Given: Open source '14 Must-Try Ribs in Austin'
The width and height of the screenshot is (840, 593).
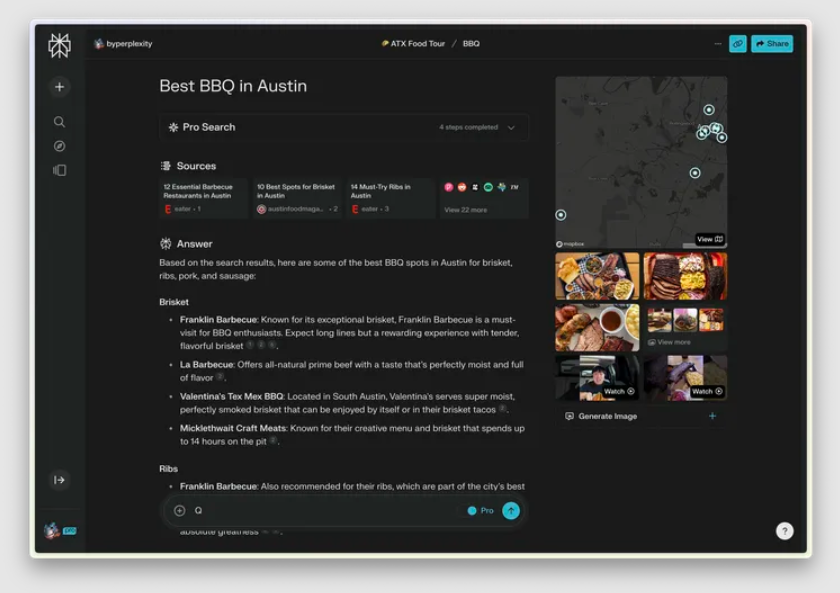Looking at the screenshot, I should pyautogui.click(x=391, y=198).
